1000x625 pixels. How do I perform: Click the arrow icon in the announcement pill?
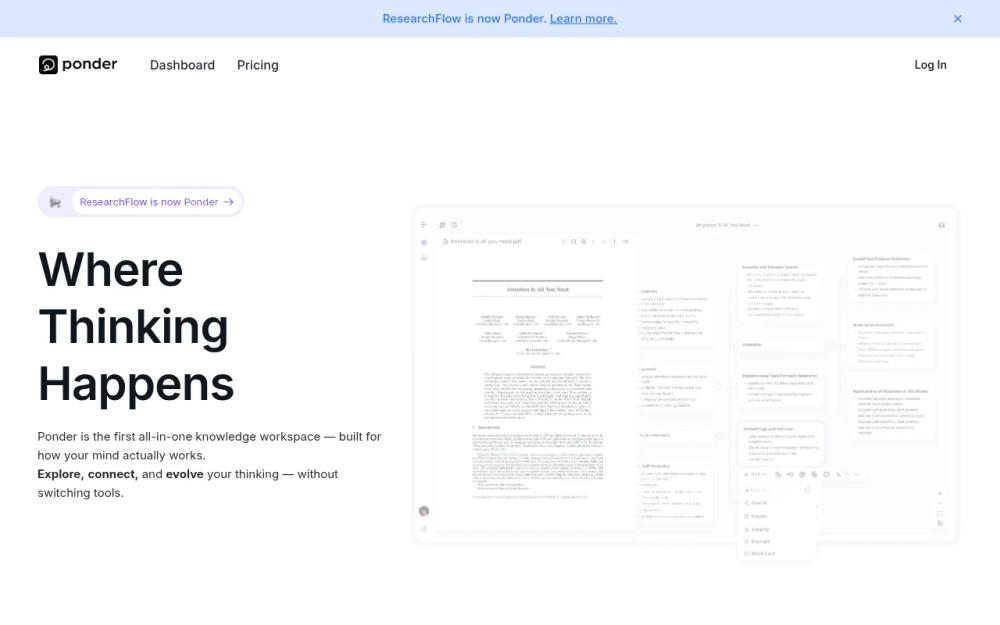coord(228,202)
